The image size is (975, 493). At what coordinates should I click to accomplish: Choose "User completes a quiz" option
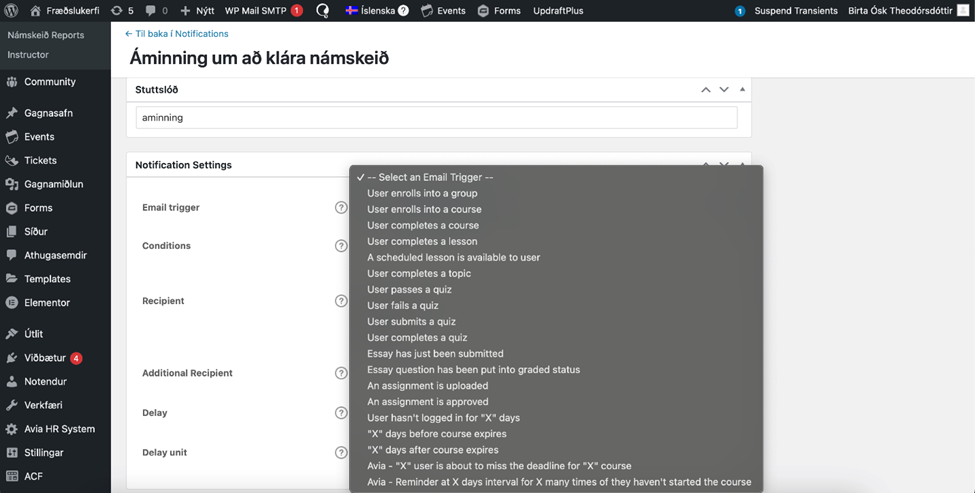point(417,337)
